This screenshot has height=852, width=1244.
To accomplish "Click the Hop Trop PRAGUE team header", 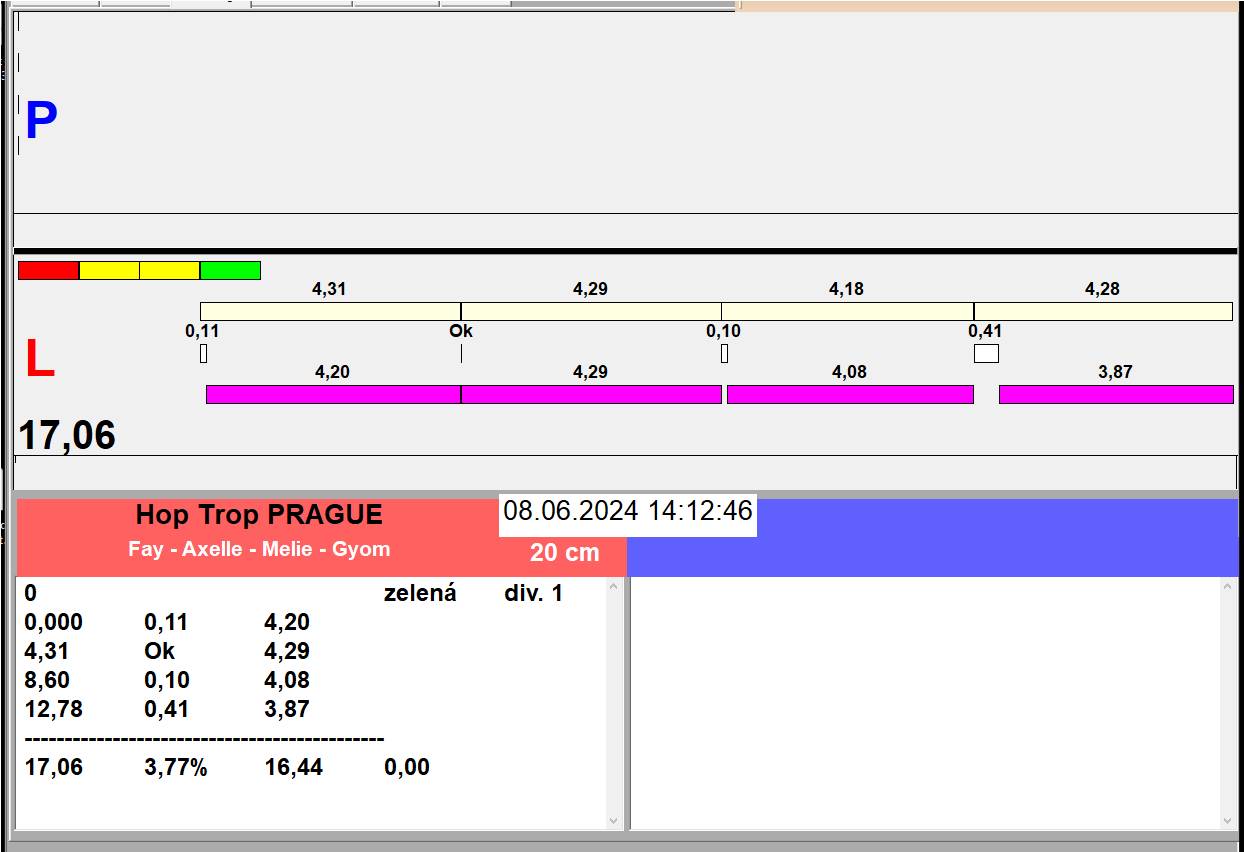I will click(259, 515).
